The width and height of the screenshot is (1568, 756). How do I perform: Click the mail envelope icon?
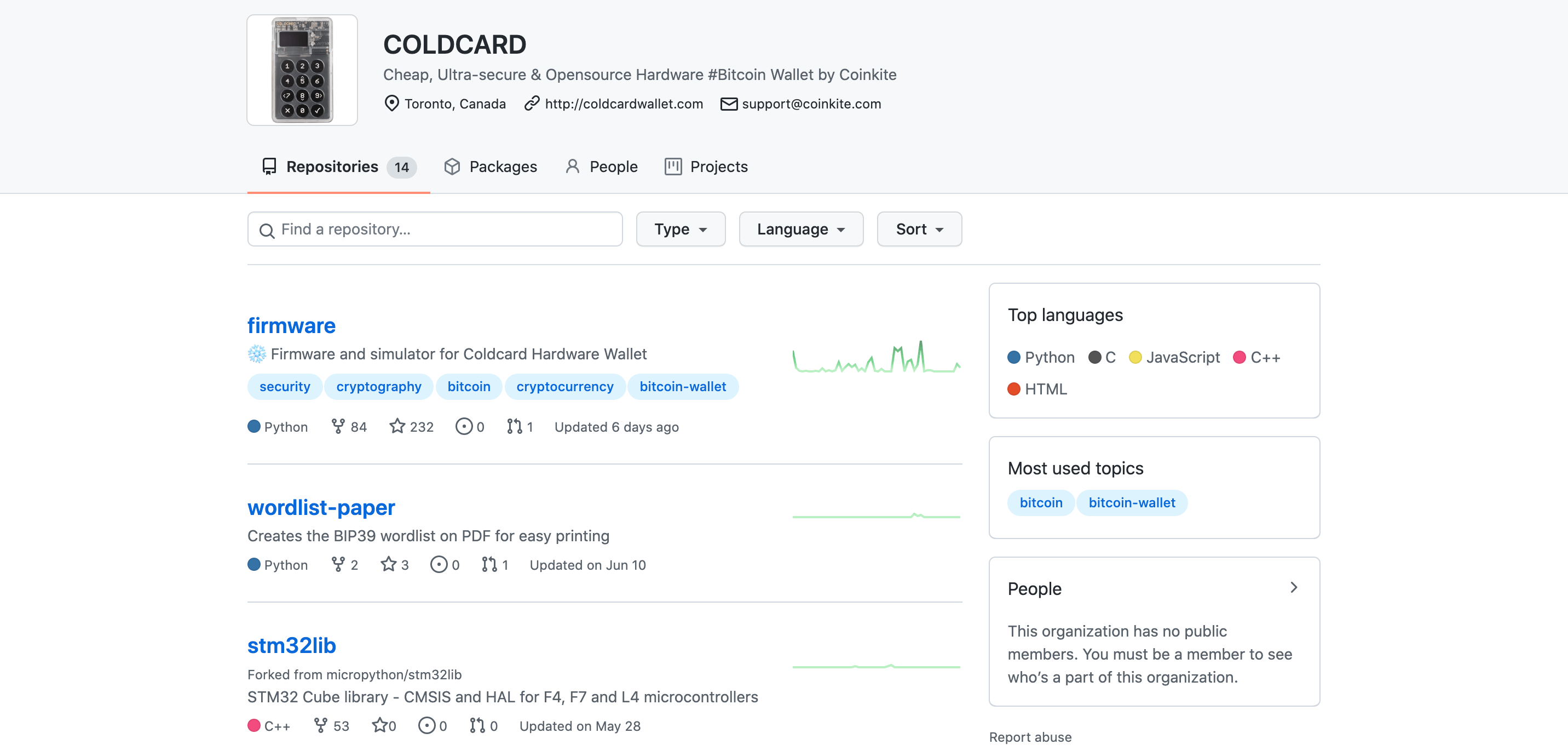coord(729,104)
